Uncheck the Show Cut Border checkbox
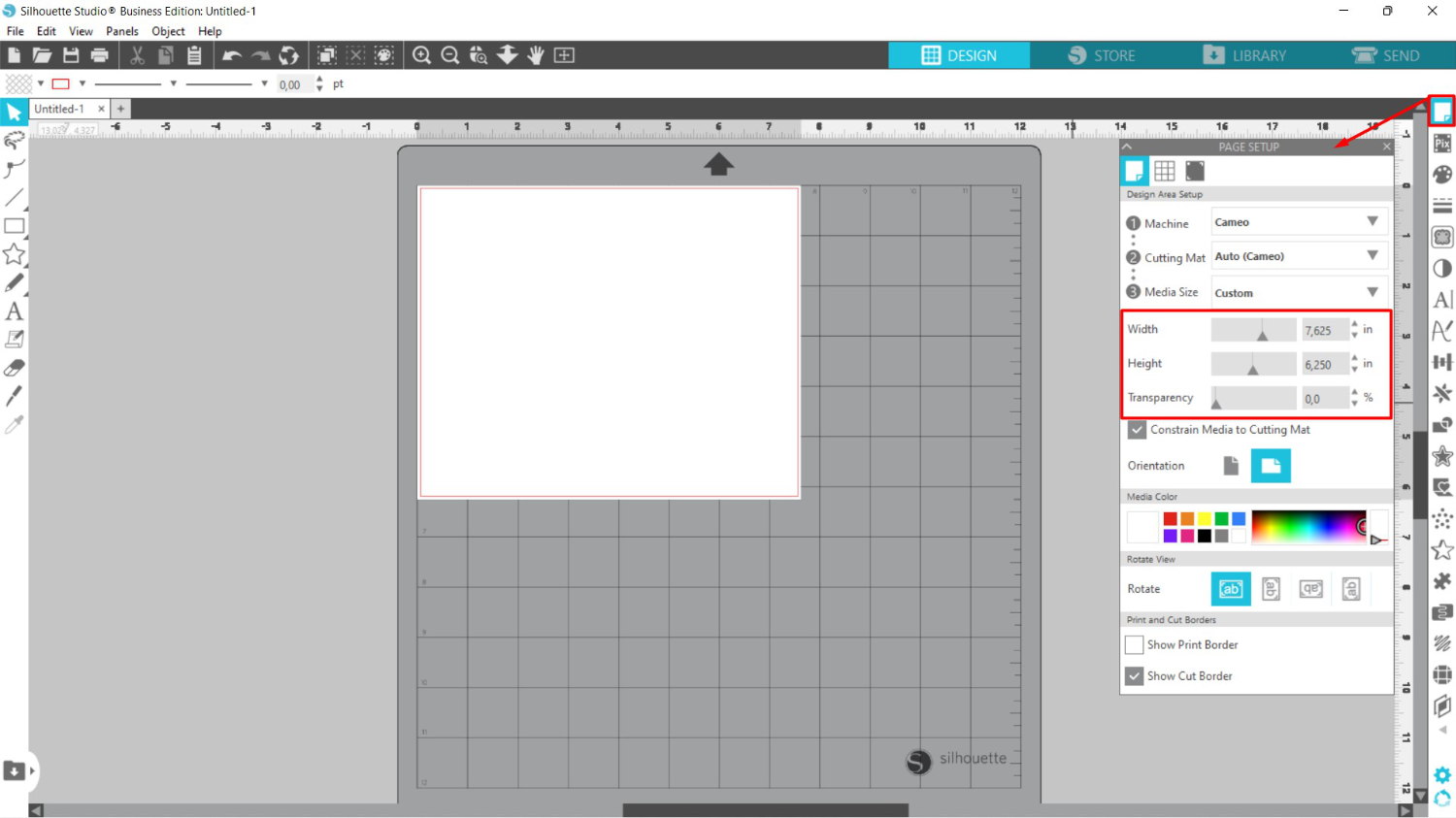The image size is (1456, 818). [x=1134, y=676]
